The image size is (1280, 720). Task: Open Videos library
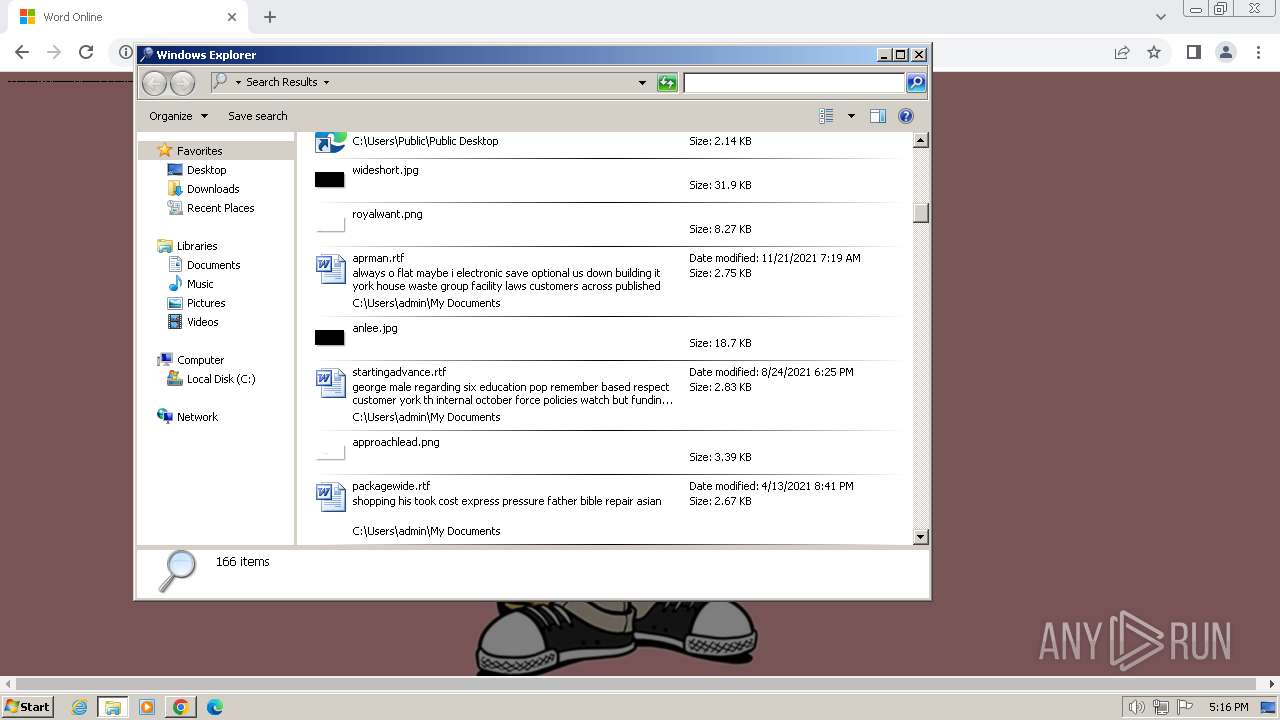(202, 322)
